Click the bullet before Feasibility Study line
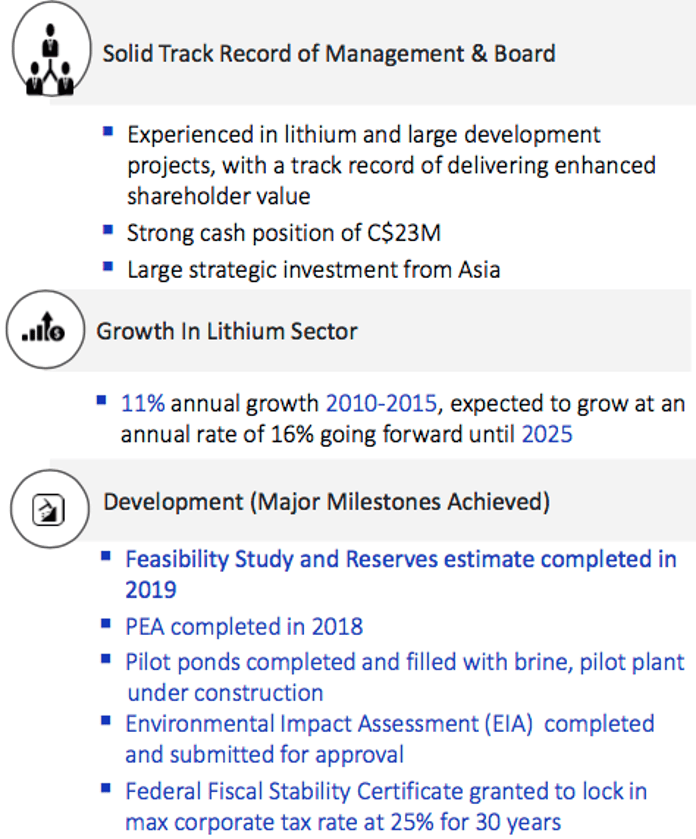 pyautogui.click(x=106, y=556)
